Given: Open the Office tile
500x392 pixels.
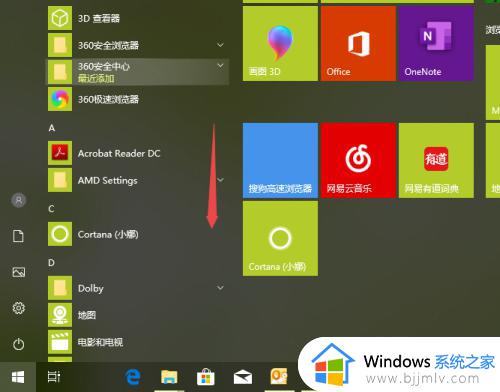Looking at the screenshot, I should 358,43.
